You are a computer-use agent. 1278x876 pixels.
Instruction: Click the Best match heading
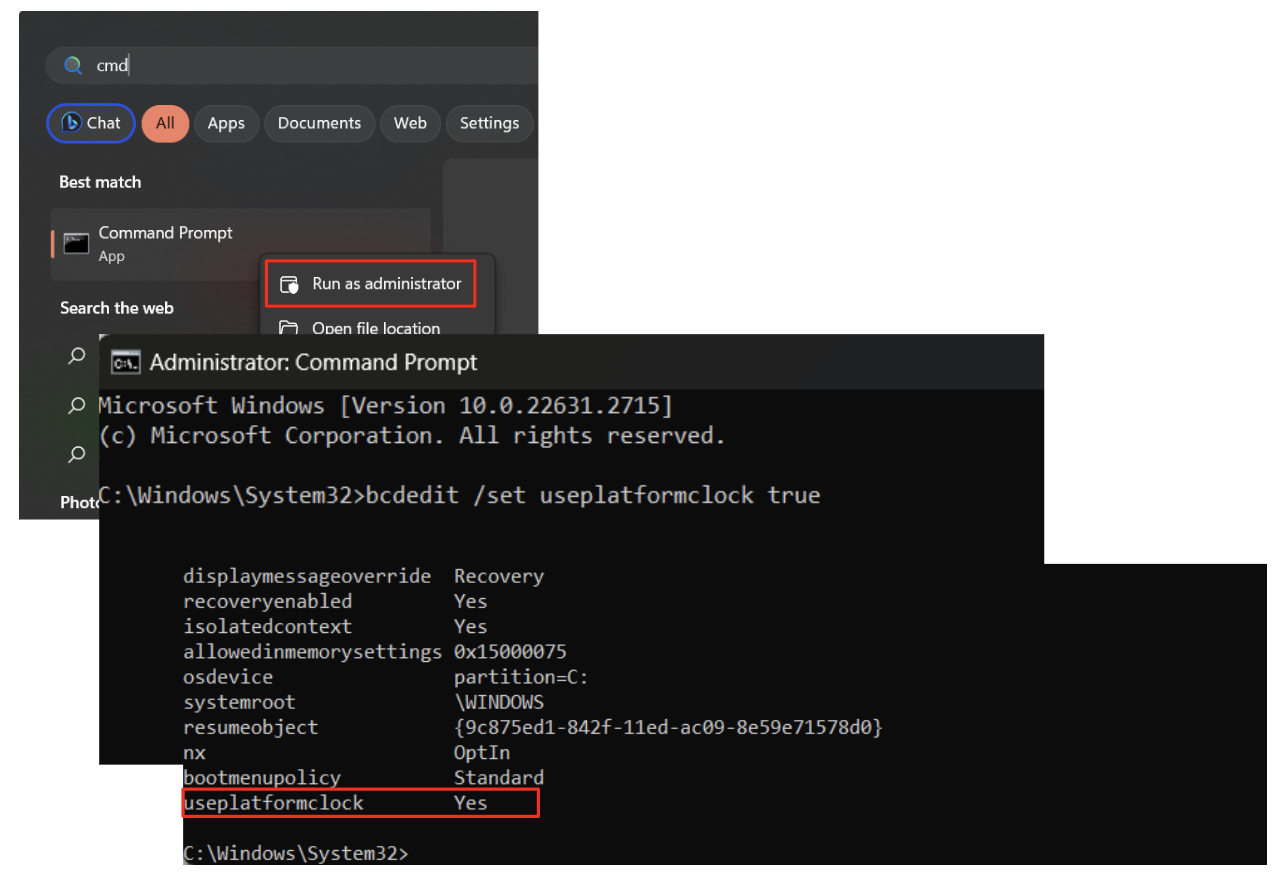[x=100, y=182]
